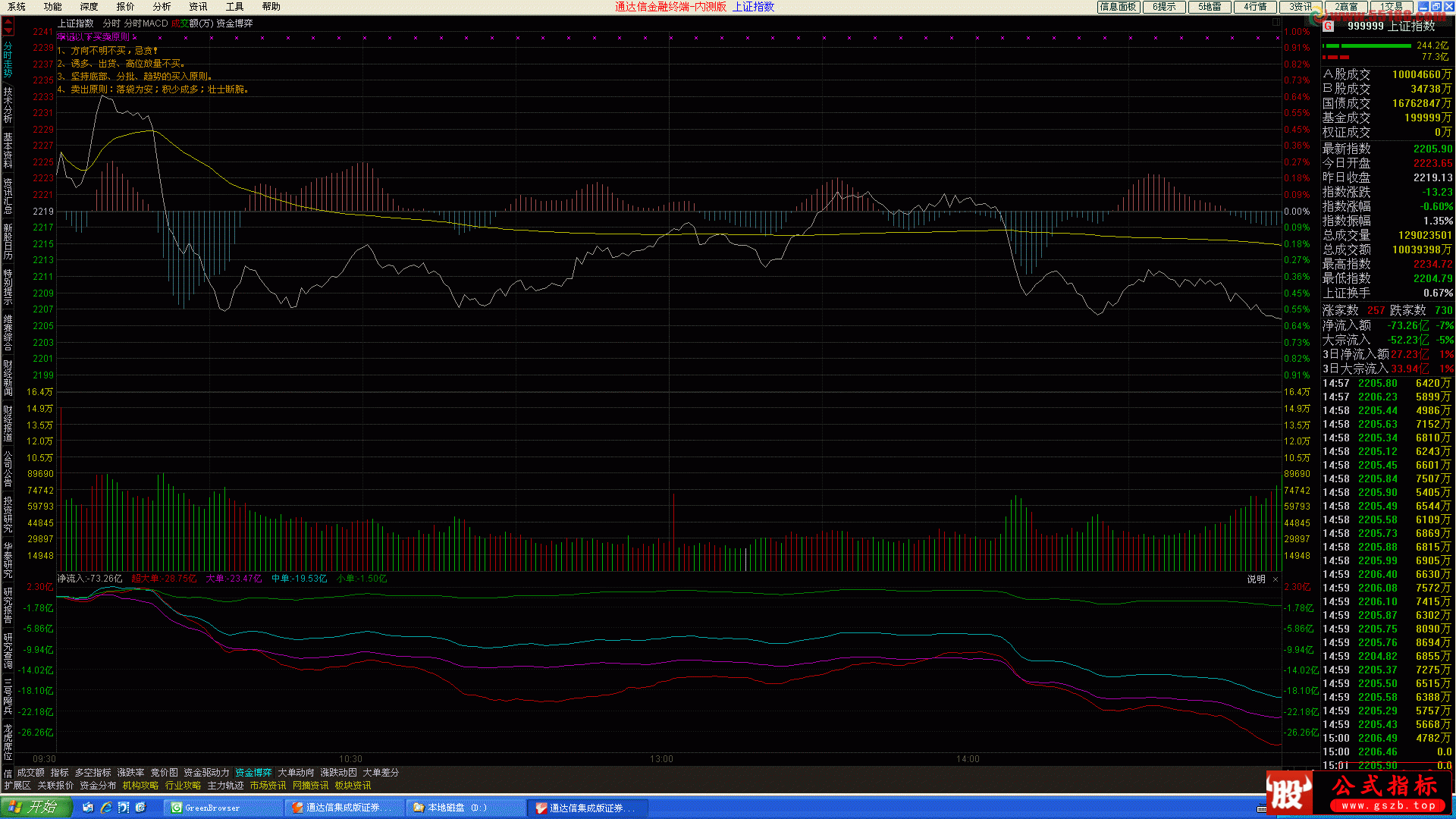Viewport: 1456px width, 819px height.
Task: Select the 公司公告 sidebar tab
Action: click(x=8, y=469)
